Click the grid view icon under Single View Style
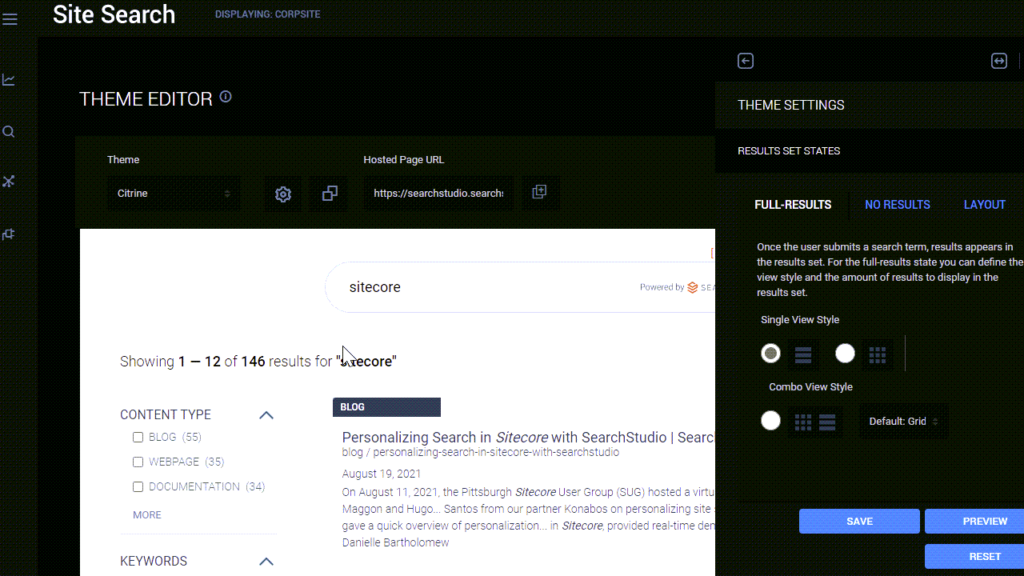The width and height of the screenshot is (1024, 576). (878, 355)
